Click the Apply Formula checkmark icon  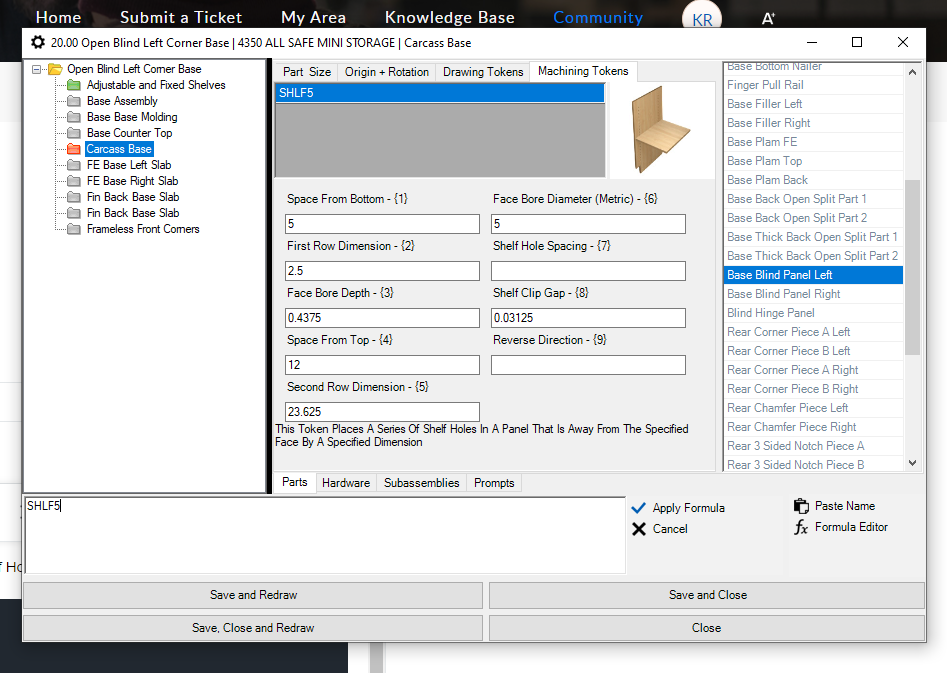(638, 507)
